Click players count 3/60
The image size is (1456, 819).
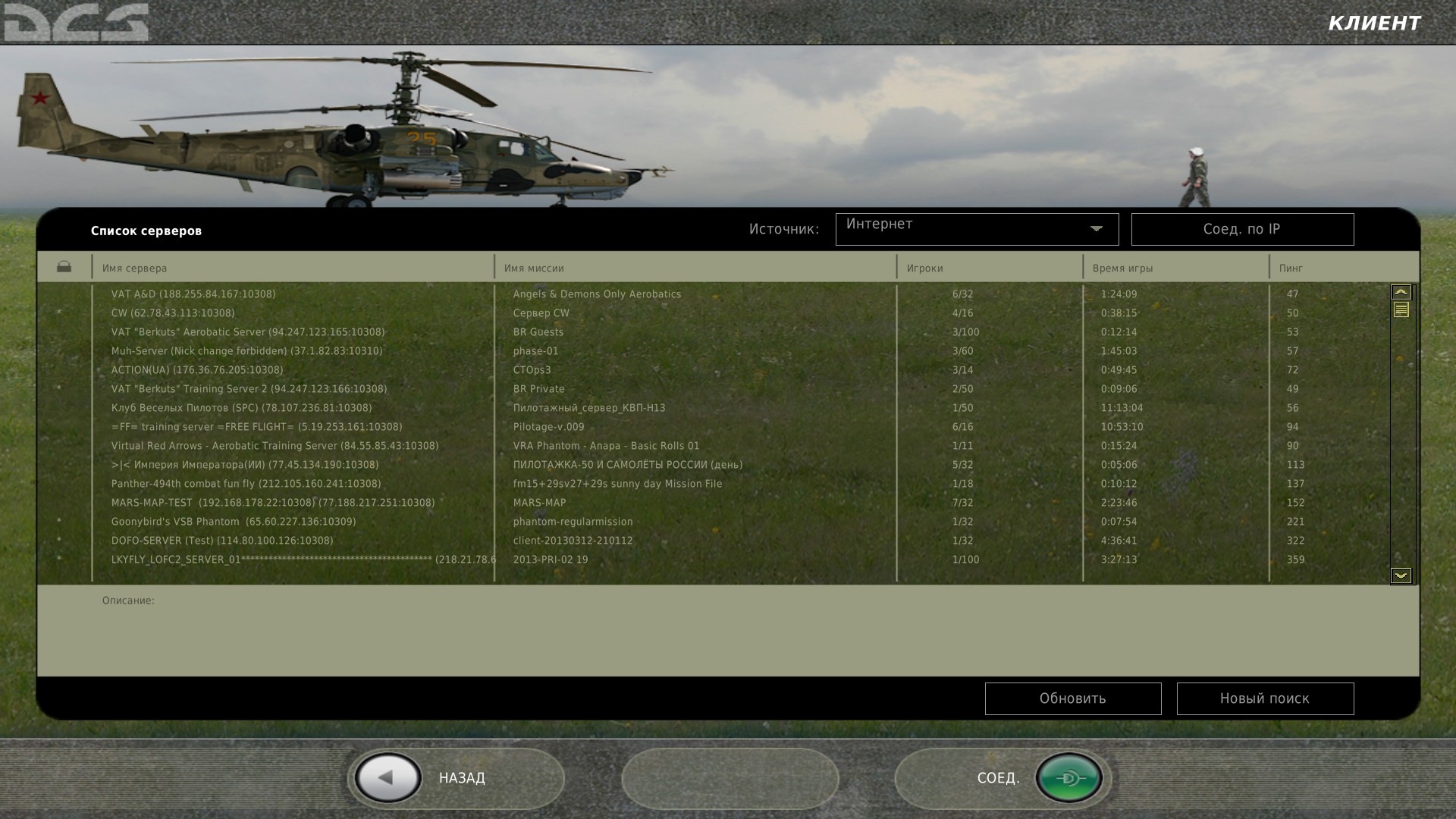coord(962,351)
